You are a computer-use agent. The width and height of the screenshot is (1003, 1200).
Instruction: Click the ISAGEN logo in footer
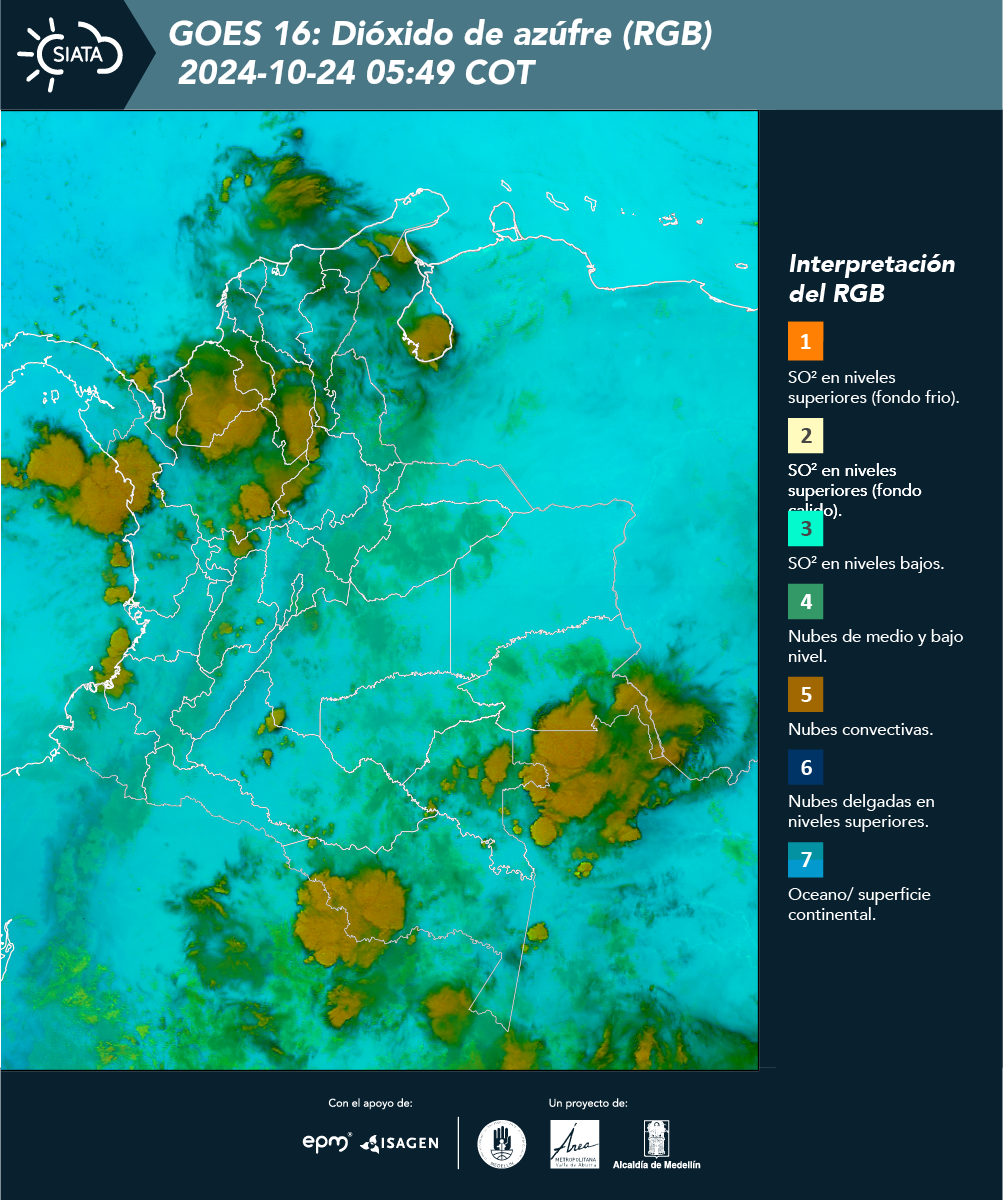point(399,1143)
